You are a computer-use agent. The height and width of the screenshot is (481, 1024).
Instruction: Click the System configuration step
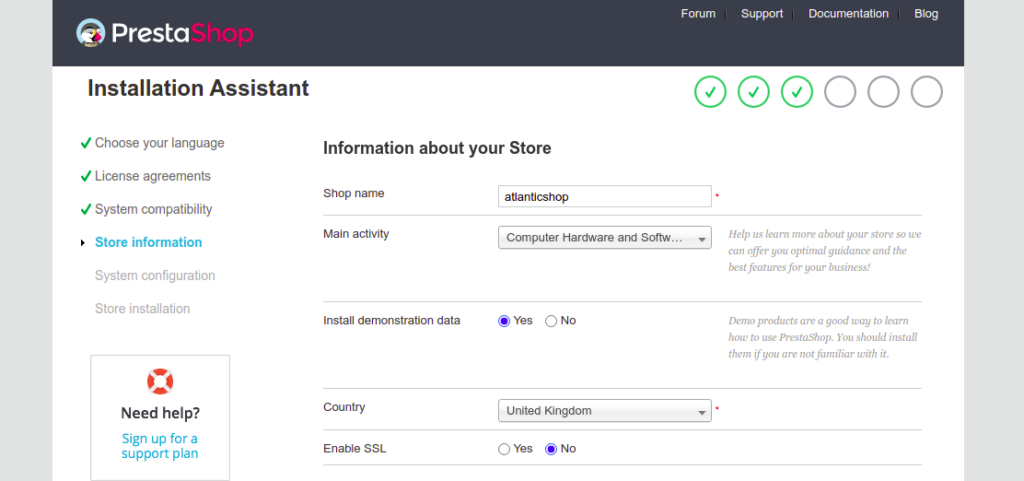point(155,275)
